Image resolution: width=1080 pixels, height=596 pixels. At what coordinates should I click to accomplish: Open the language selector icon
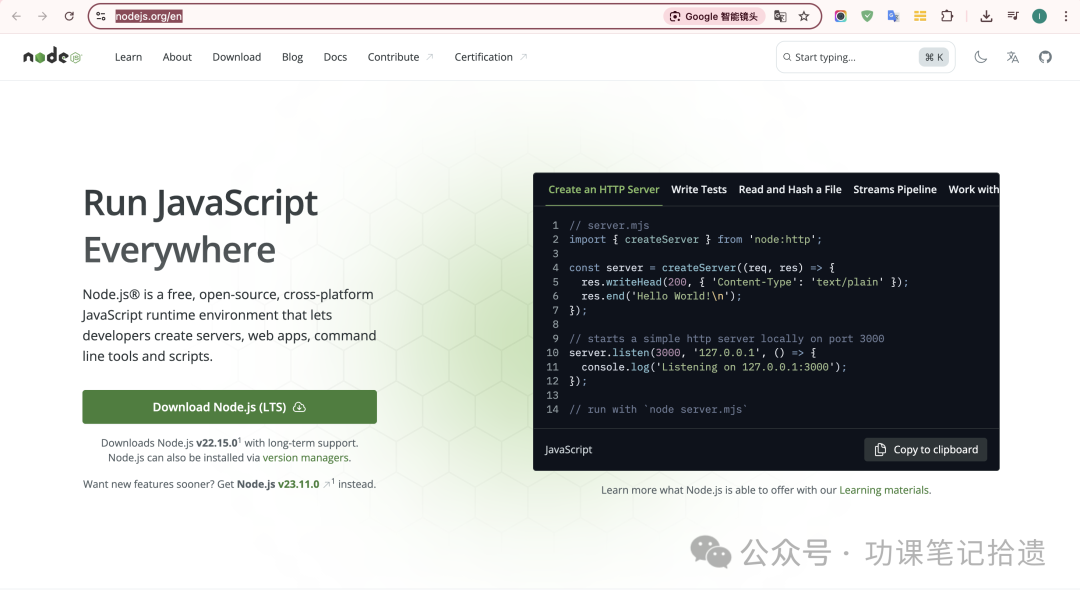1012,57
